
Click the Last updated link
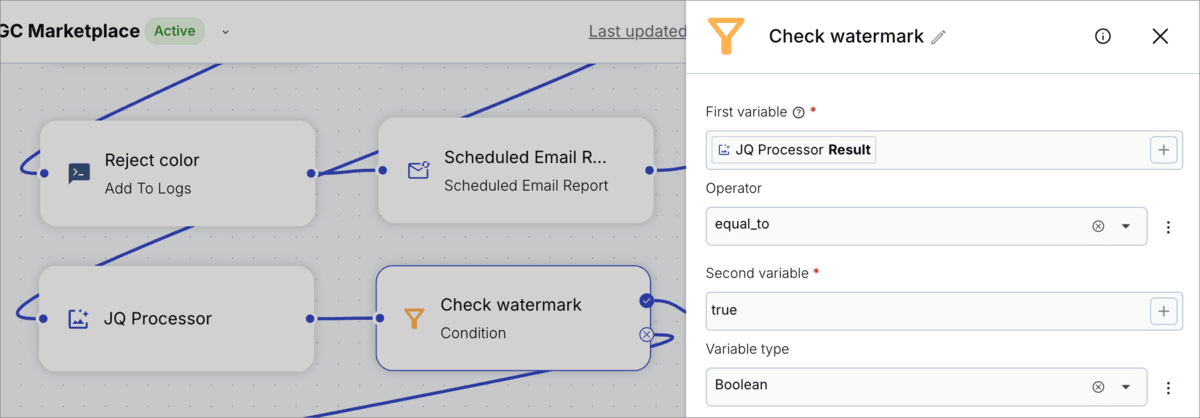coord(637,31)
